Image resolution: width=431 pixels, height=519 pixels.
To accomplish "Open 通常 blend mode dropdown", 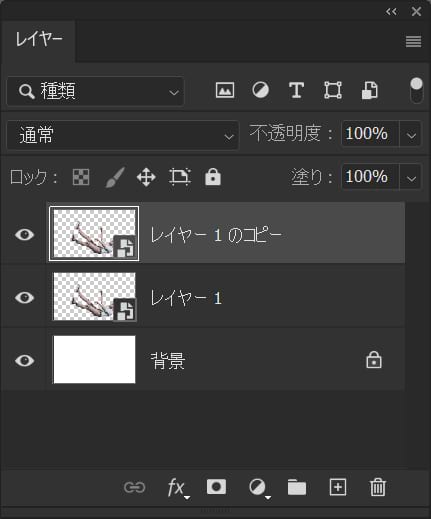I will click(122, 135).
